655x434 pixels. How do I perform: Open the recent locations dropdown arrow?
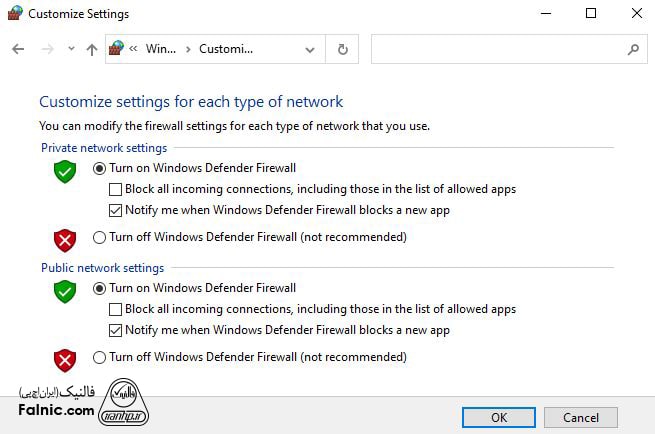tap(71, 49)
